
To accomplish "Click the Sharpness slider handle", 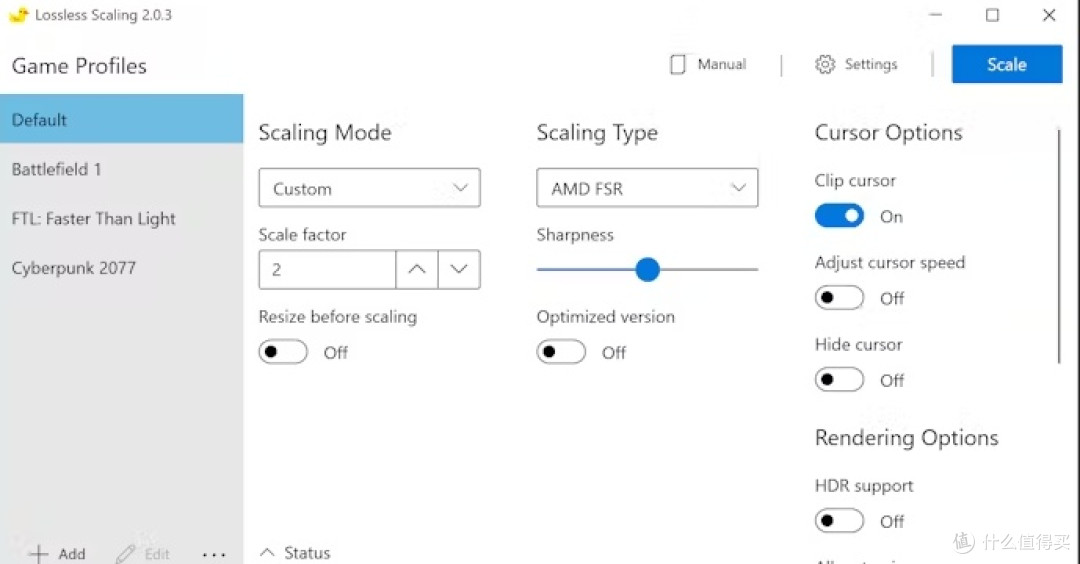I will pos(647,269).
